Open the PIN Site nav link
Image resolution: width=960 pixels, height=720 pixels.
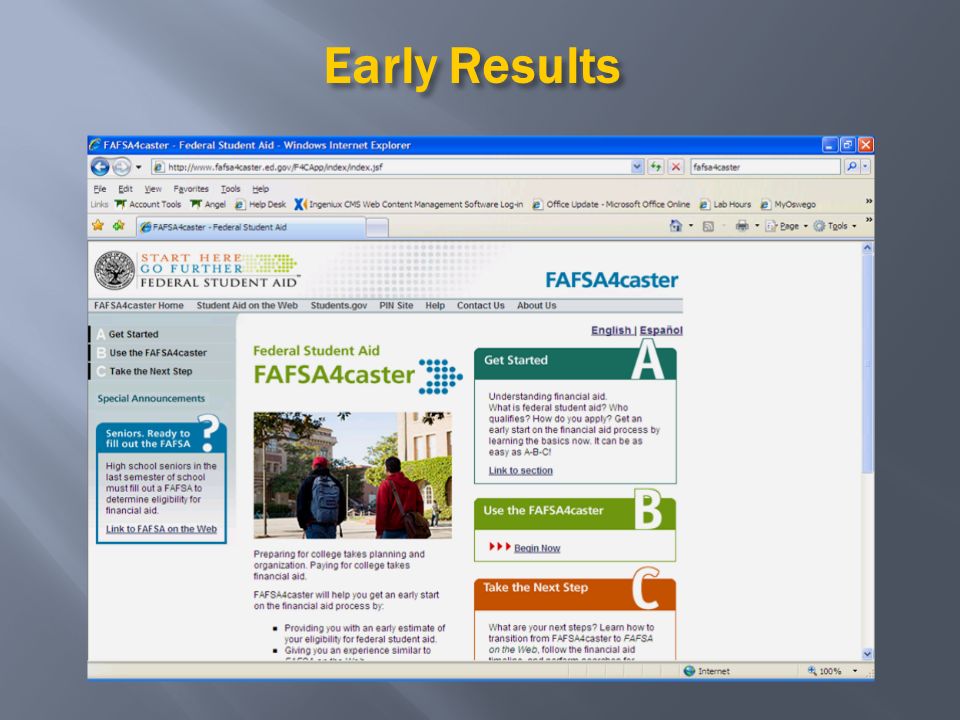pos(396,306)
